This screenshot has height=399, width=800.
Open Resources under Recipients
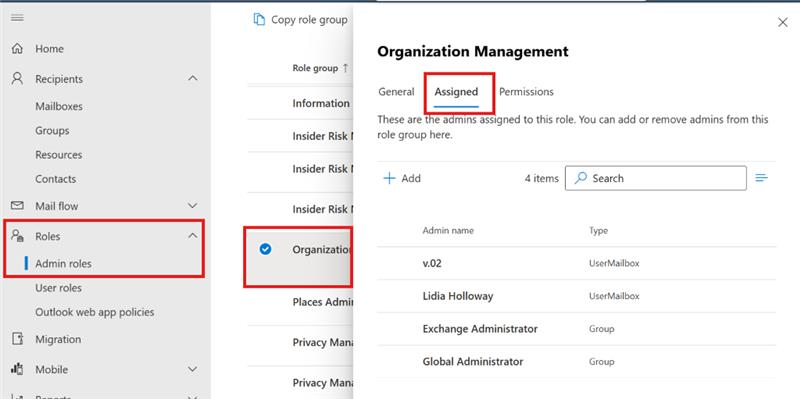coord(59,155)
